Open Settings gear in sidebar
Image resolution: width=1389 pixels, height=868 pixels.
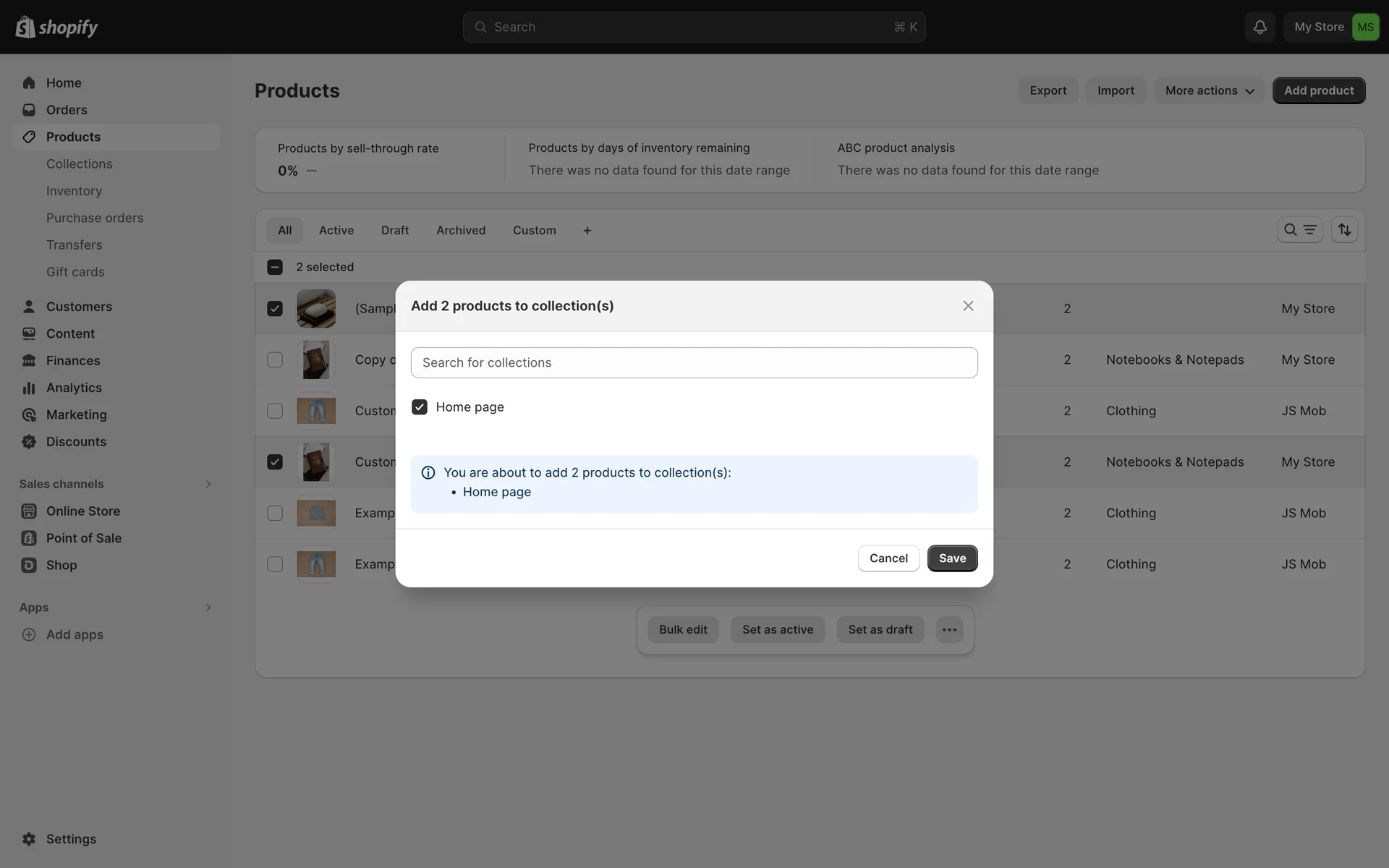[x=29, y=839]
